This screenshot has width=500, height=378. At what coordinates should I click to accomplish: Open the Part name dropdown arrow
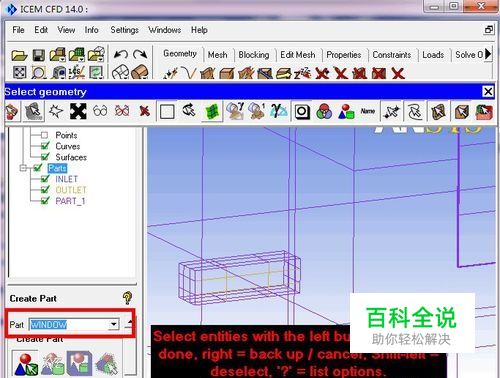114,324
